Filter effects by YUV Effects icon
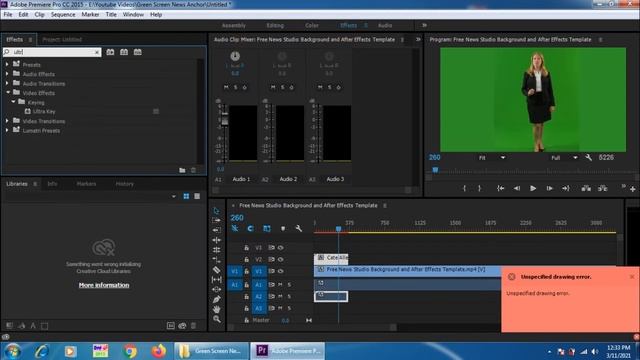The height and width of the screenshot is (360, 640). click(x=138, y=52)
